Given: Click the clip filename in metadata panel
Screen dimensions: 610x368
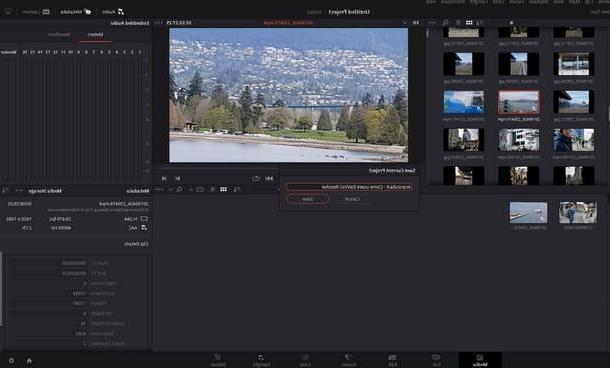Looking at the screenshot, I should tap(124, 203).
